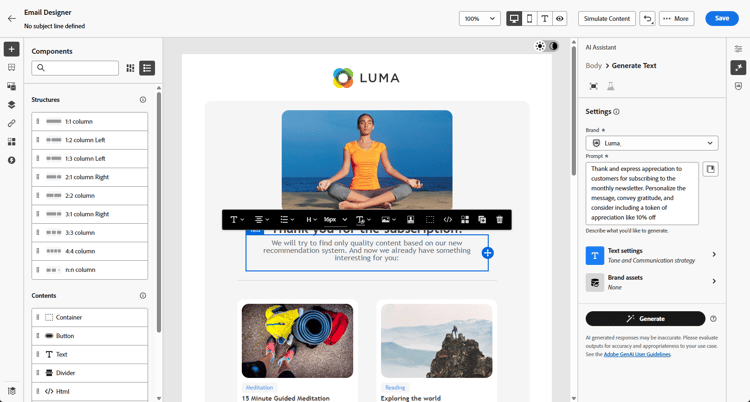Image resolution: width=750 pixels, height=402 pixels.
Task: Switch to mobile preview mode
Action: [x=529, y=19]
